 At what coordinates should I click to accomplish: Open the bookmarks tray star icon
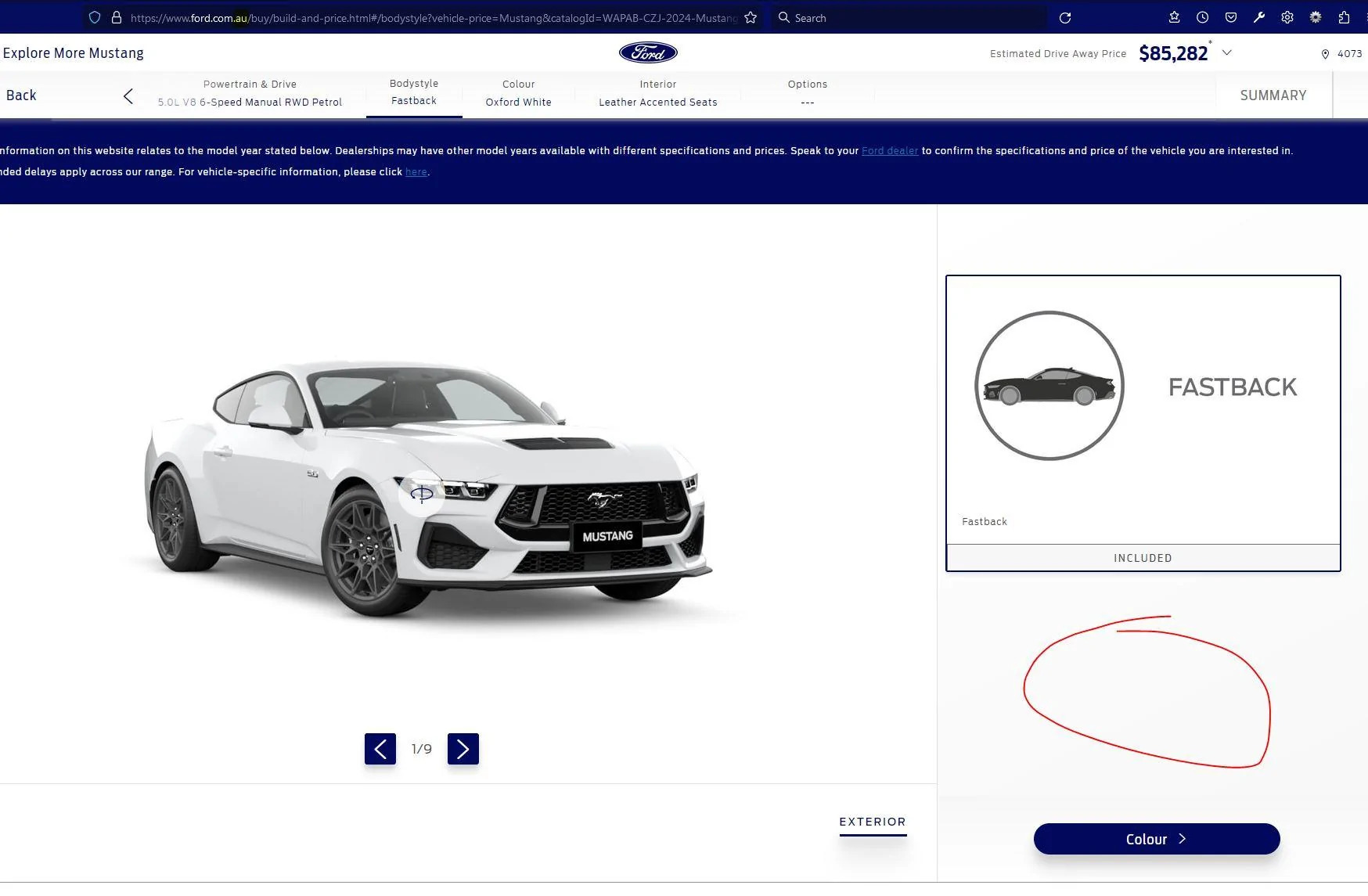tap(1174, 17)
